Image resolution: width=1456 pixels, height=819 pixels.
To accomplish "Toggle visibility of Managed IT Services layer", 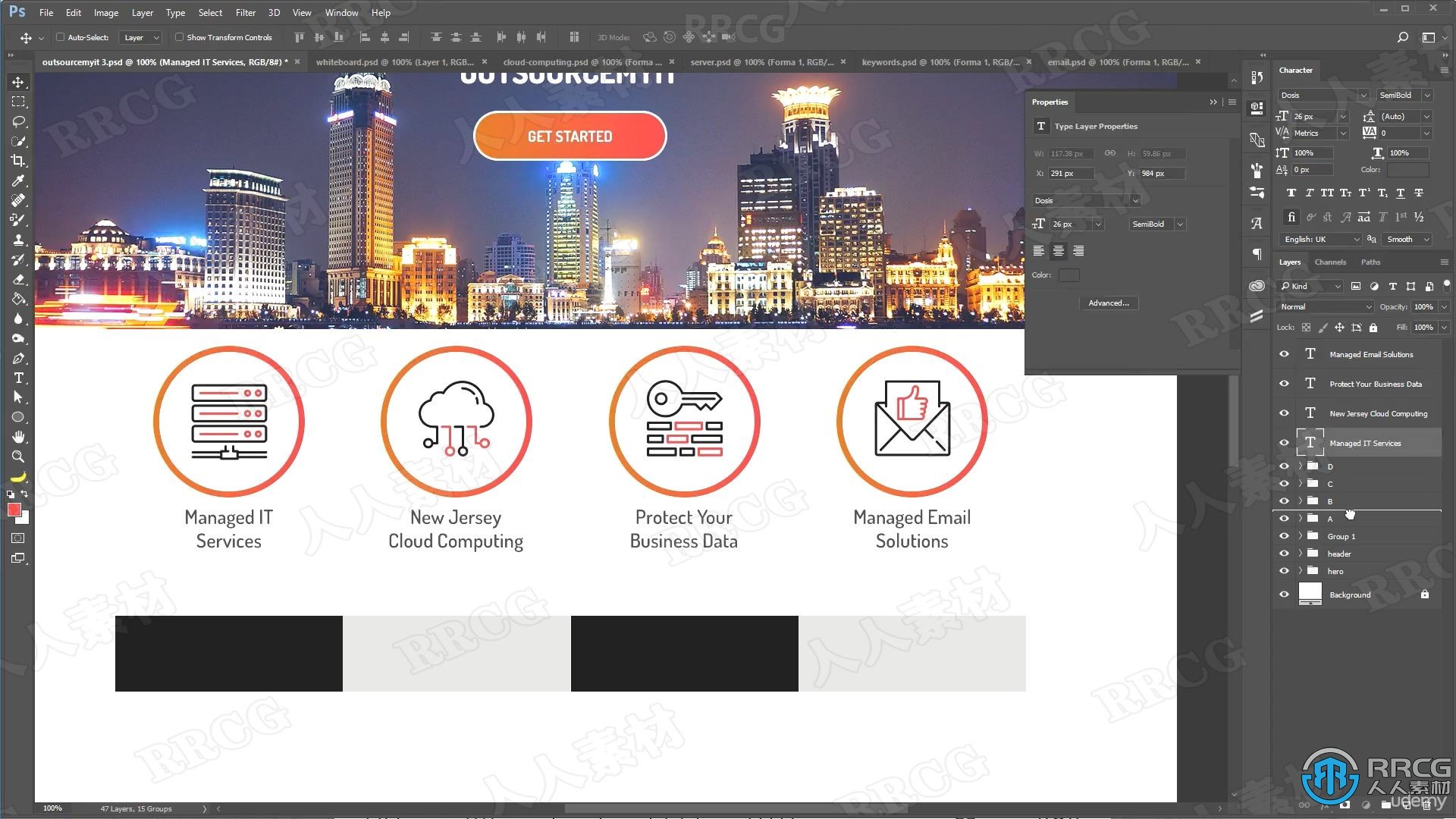I will click(x=1284, y=443).
